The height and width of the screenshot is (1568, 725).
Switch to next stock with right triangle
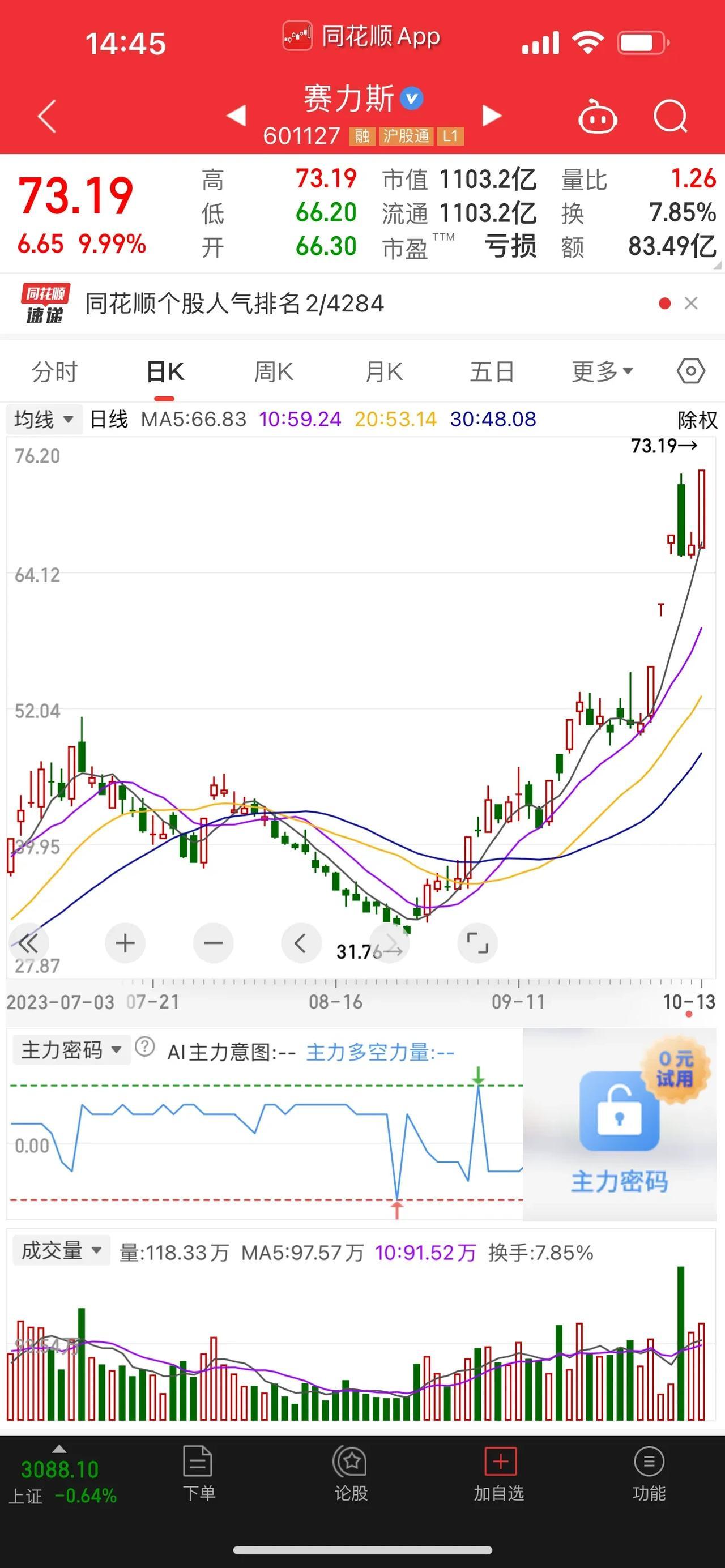(x=491, y=115)
